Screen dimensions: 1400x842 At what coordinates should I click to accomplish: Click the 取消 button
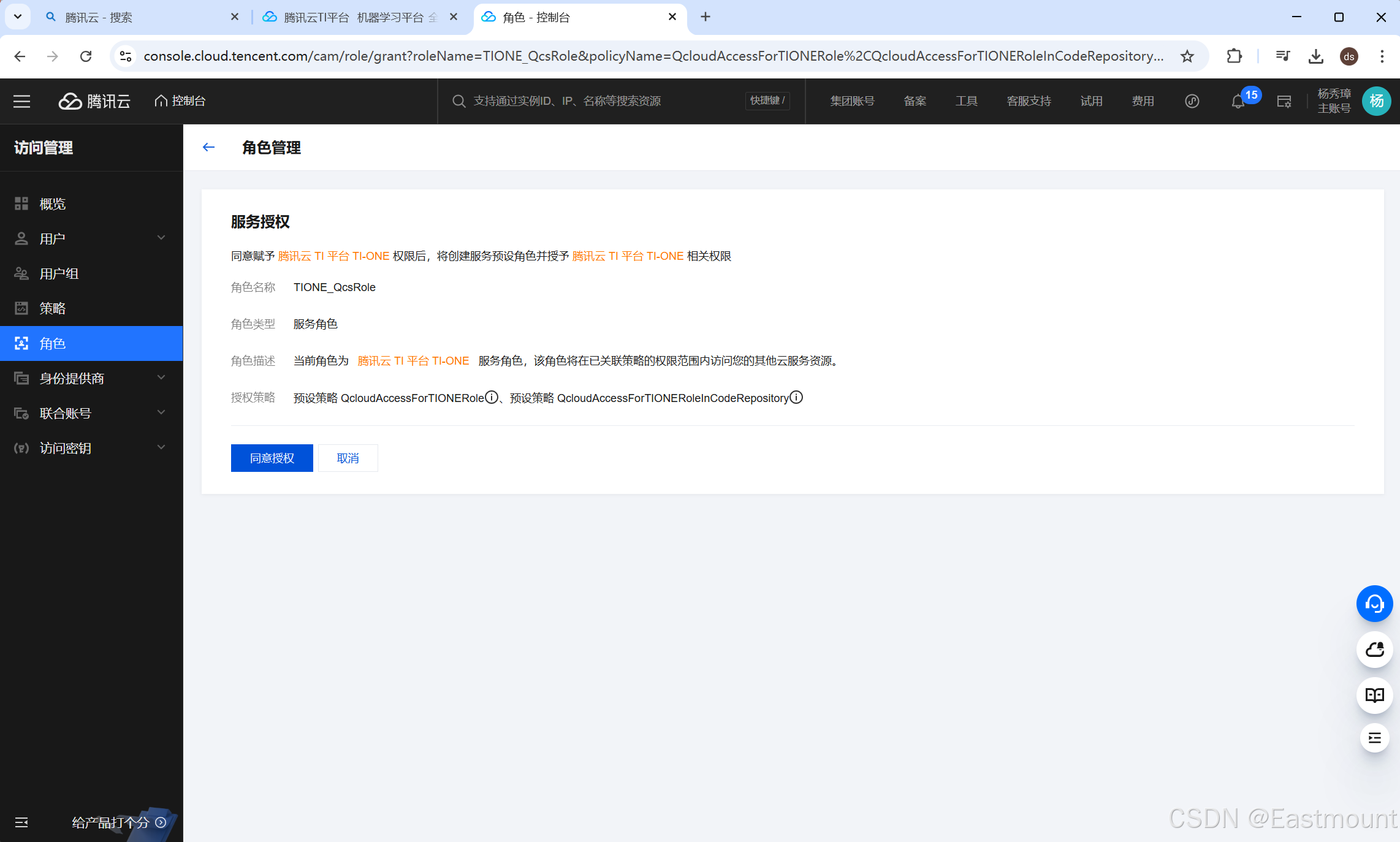348,458
